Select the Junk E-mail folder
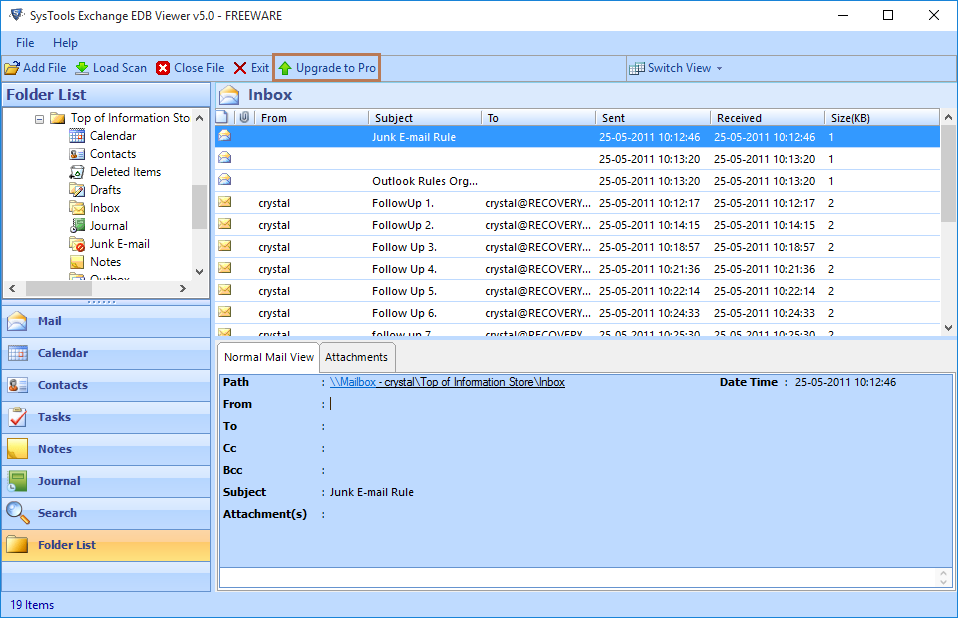Viewport: 958px width, 618px height. point(119,244)
